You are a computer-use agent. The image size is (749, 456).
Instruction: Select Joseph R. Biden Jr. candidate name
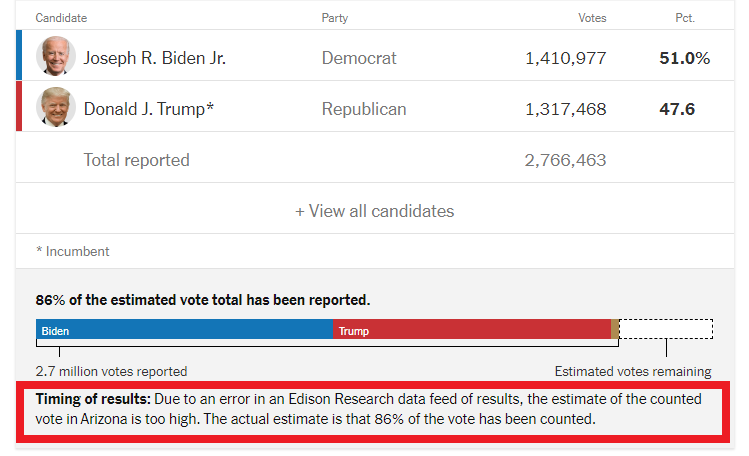(x=154, y=58)
